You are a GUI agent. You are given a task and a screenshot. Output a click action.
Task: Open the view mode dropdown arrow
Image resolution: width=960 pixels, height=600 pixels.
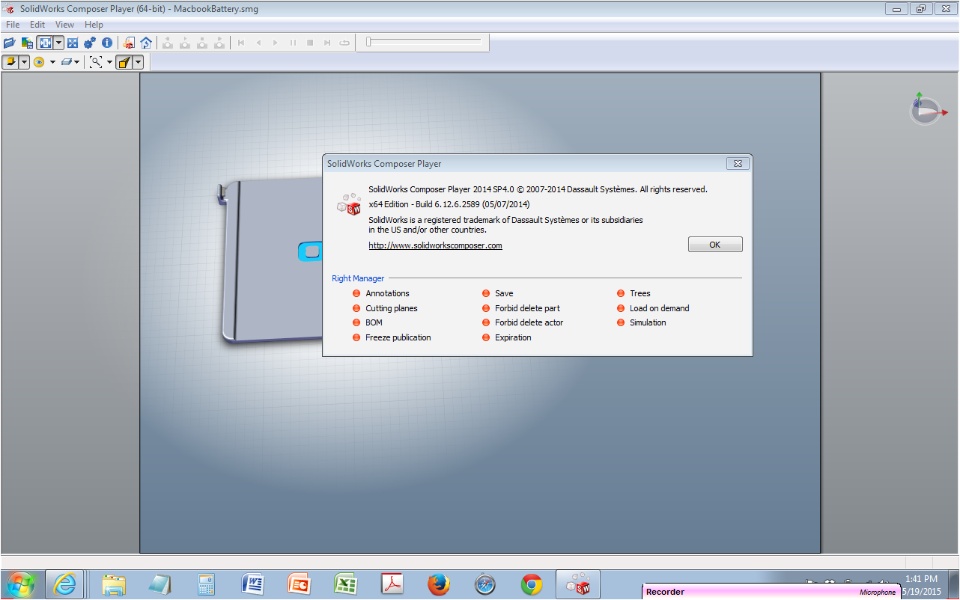point(59,43)
